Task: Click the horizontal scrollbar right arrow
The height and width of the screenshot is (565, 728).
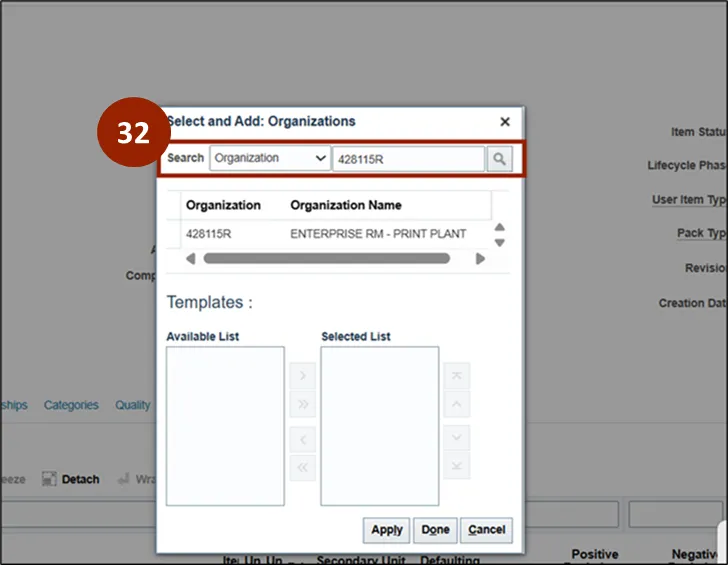Action: (x=481, y=259)
